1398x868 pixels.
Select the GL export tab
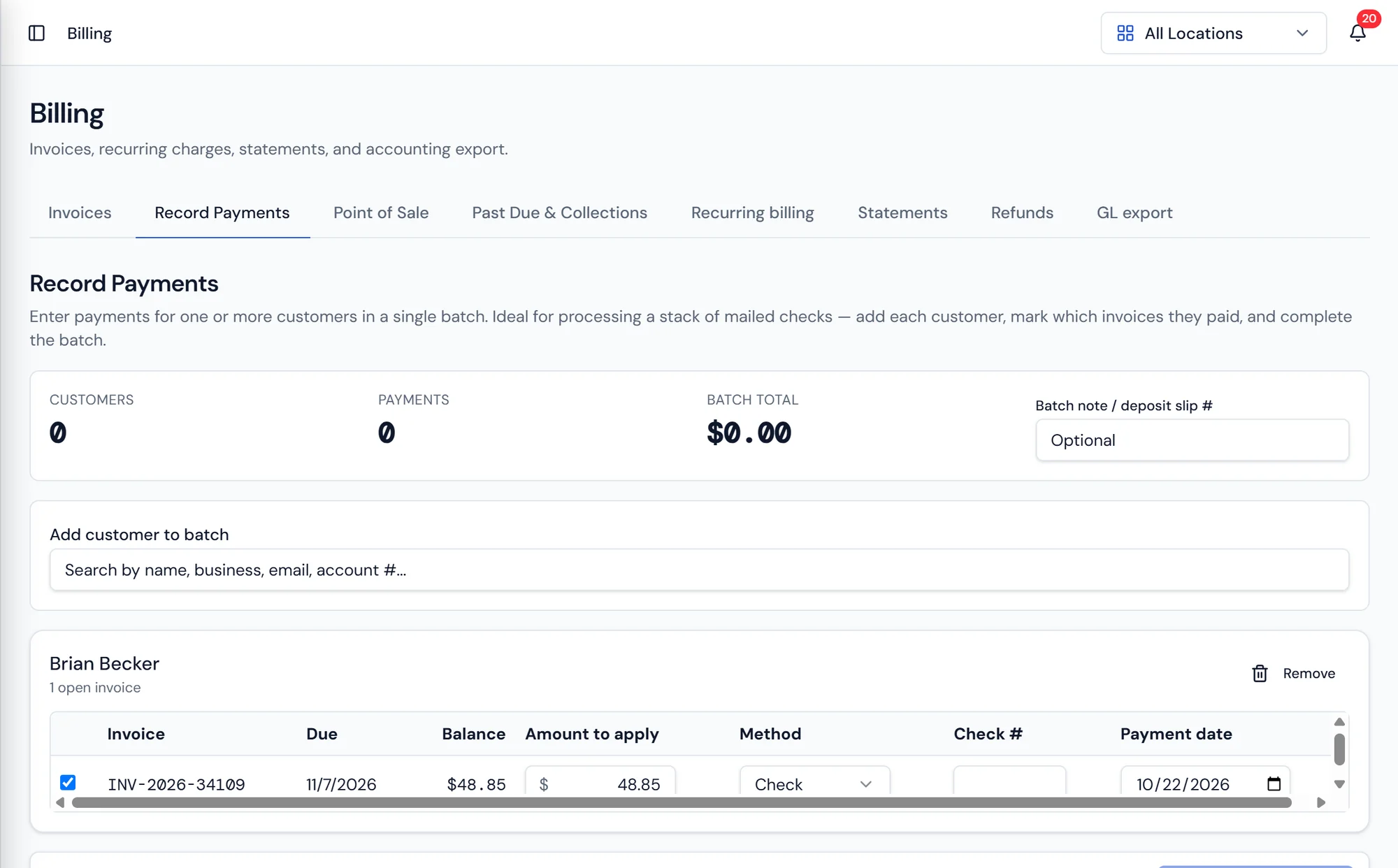tap(1134, 212)
